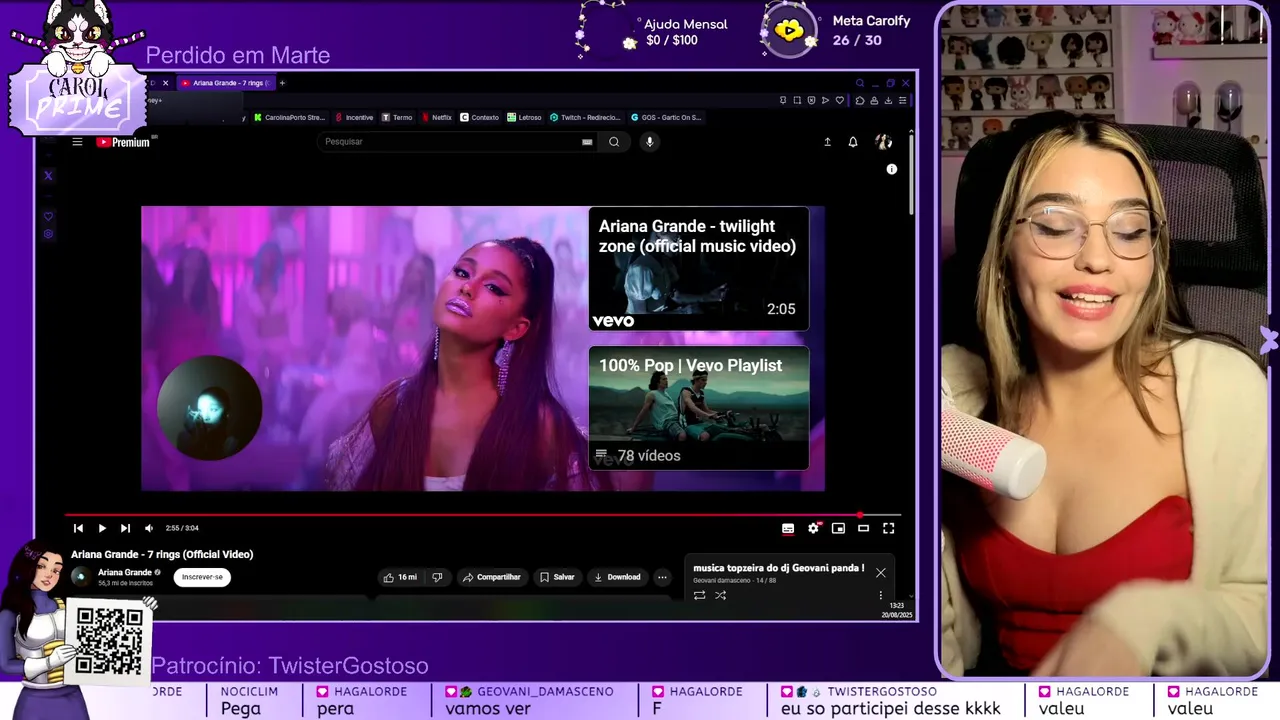Screen dimensions: 1280x720
Task: Dislike the video
Action: 437,577
